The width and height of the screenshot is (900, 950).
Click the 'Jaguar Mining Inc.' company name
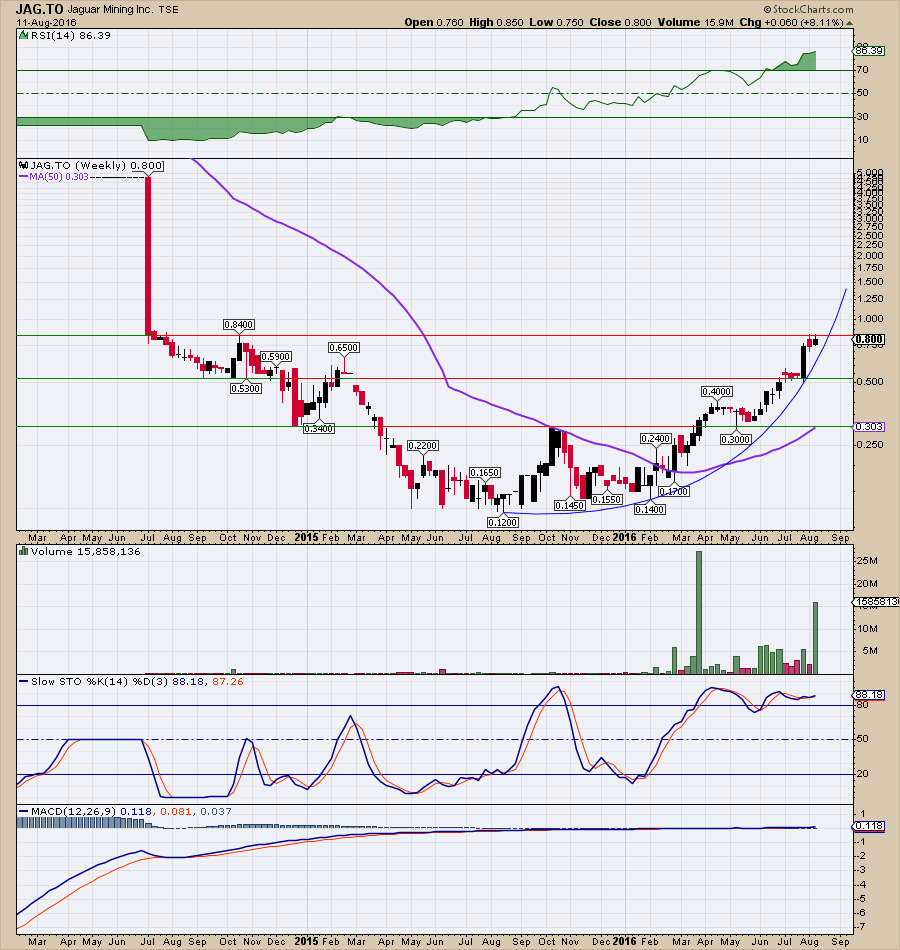coord(110,10)
